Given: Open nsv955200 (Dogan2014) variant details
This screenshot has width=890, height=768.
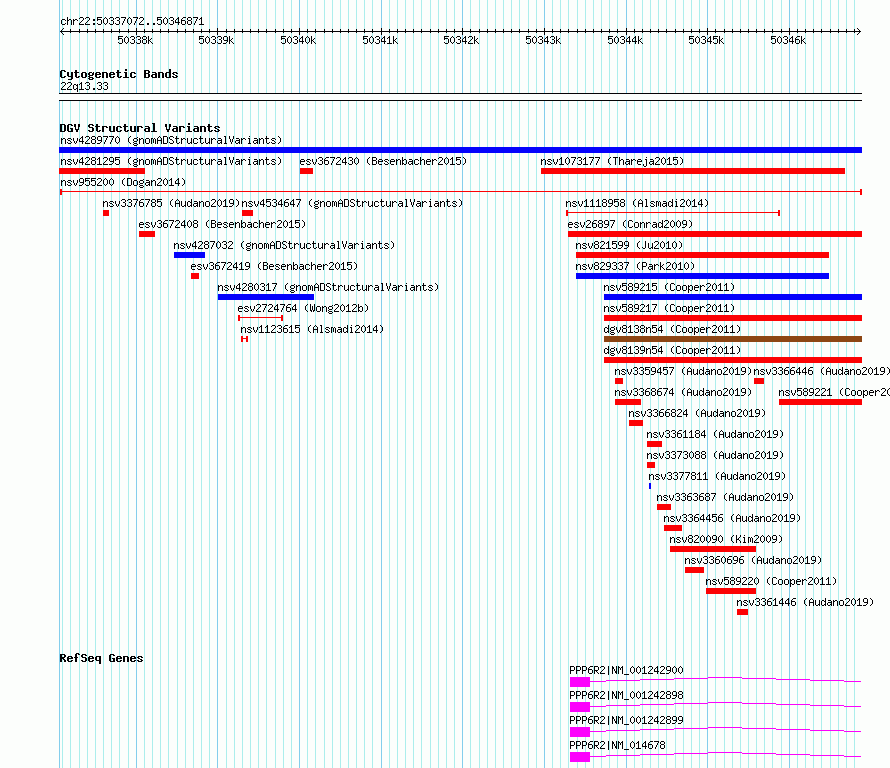Looking at the screenshot, I should (x=123, y=182).
